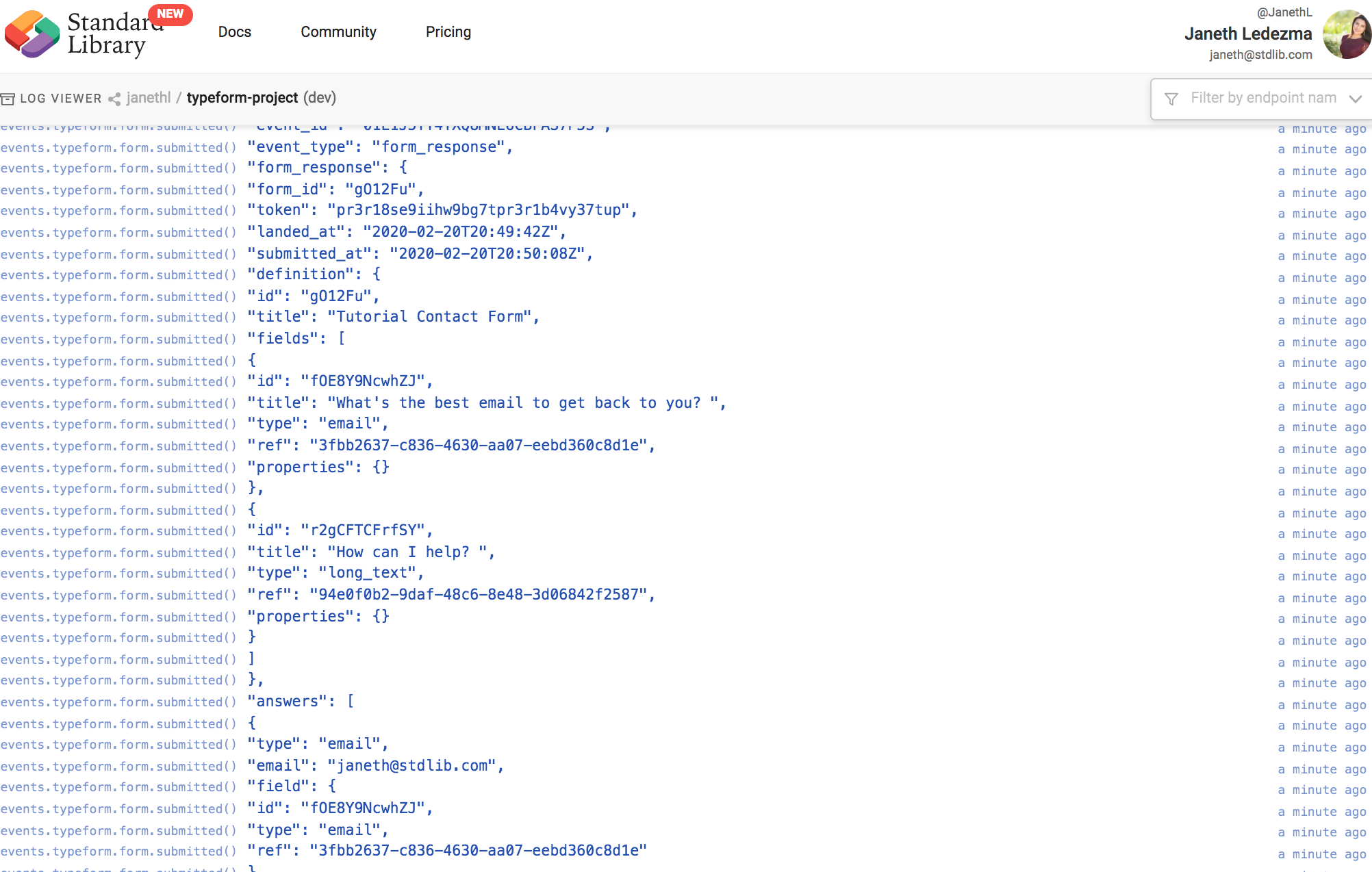Click endpoint name on the "event_type" row
The image size is (1372, 872).
(x=118, y=148)
